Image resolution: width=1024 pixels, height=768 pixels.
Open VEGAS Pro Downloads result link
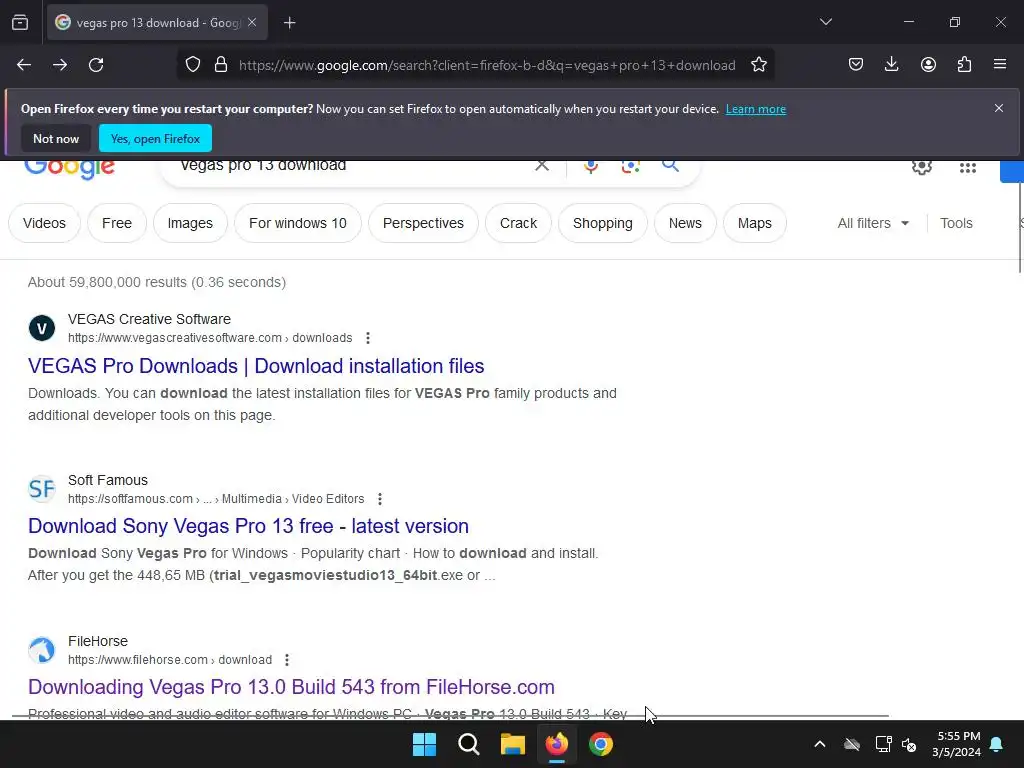[x=256, y=366]
